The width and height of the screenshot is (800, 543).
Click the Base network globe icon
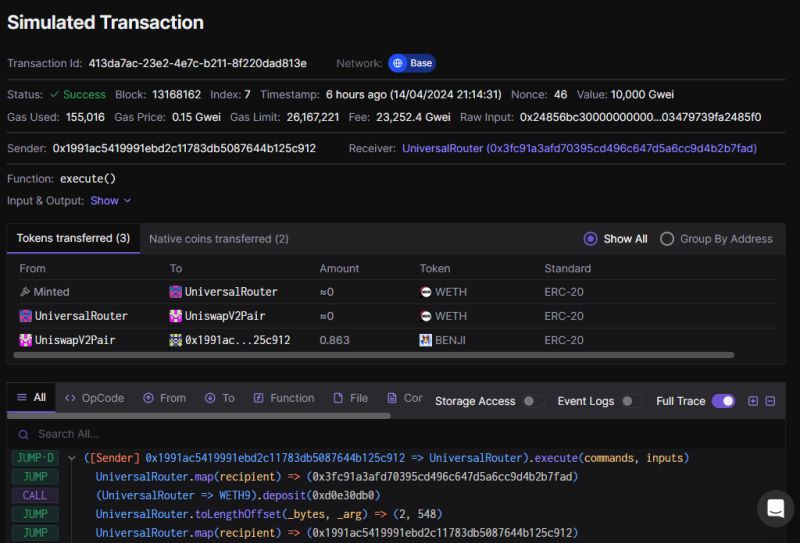coord(397,63)
